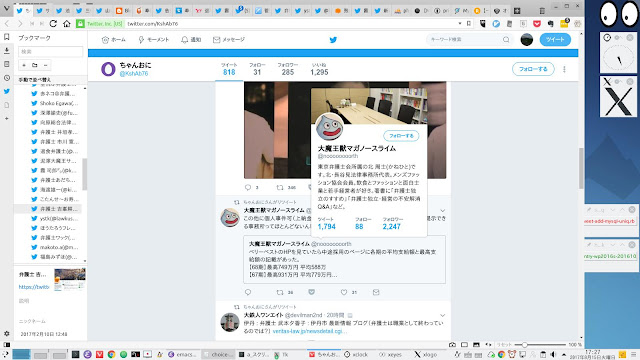Viewport: 640px width, 360px height.
Task: Open profile more options (three dots)
Action: (x=564, y=69)
